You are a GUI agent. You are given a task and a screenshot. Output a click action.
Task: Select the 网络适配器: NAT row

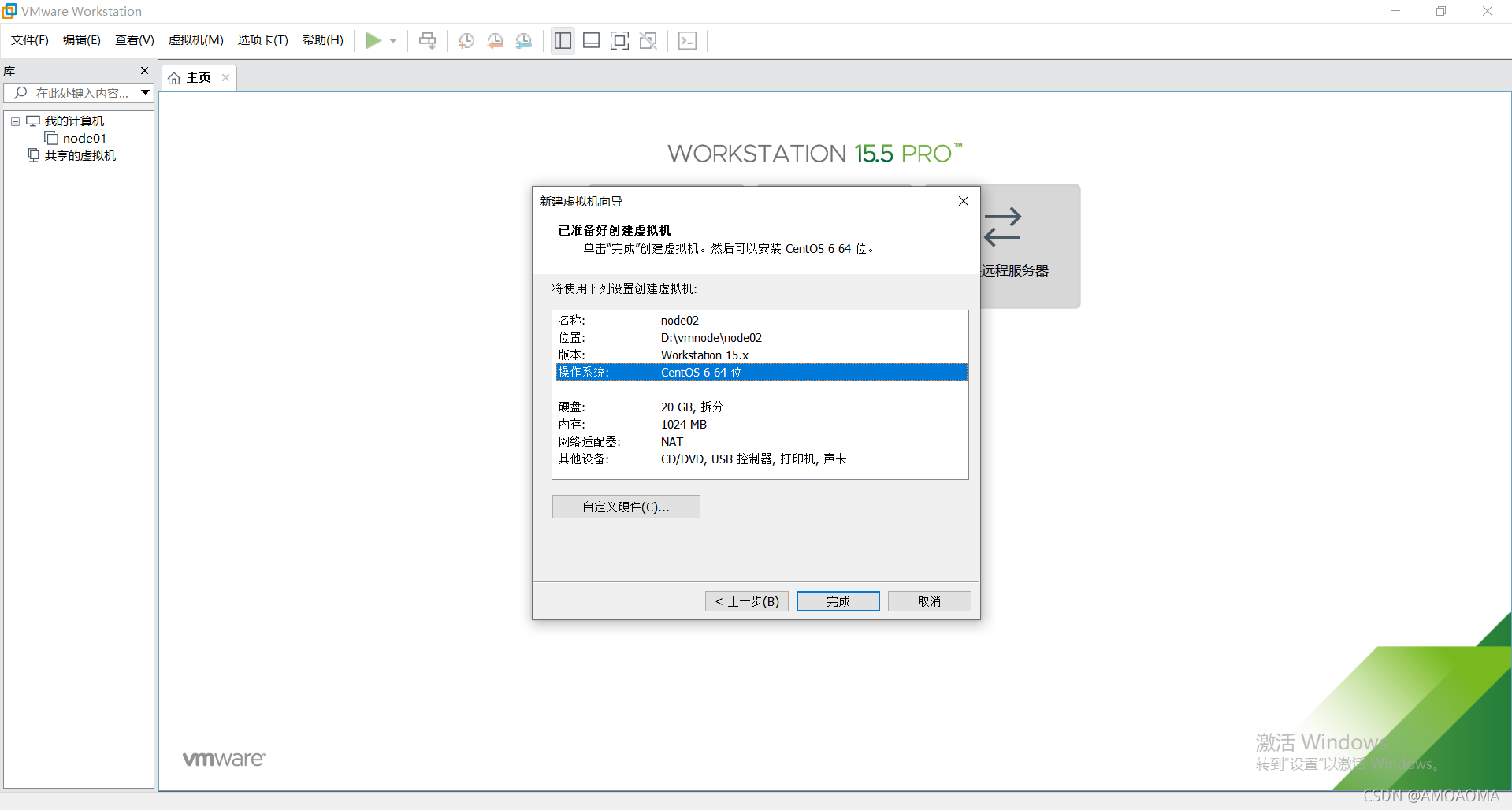[x=760, y=442]
